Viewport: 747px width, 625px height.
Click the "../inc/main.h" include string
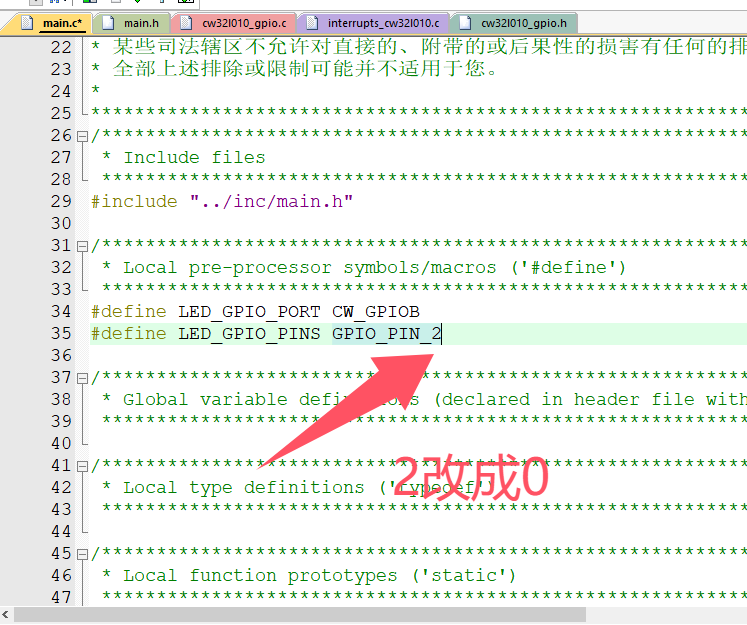271,202
